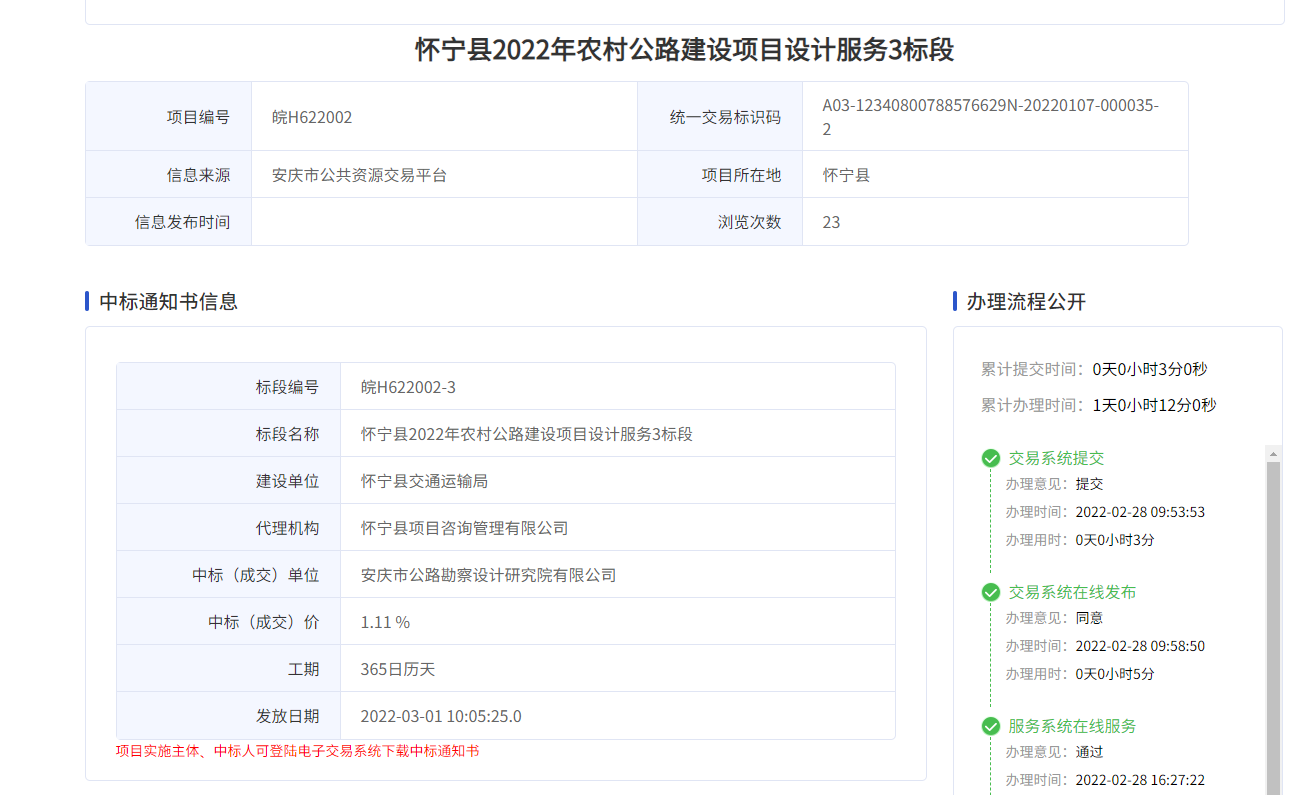Click the green check icon beside 交易系统提交

tap(991, 458)
